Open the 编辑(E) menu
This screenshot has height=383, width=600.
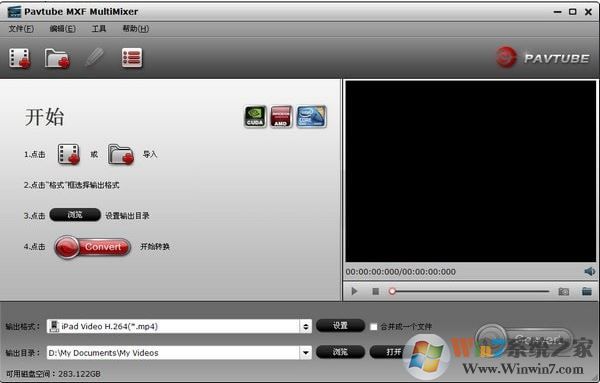click(62, 29)
